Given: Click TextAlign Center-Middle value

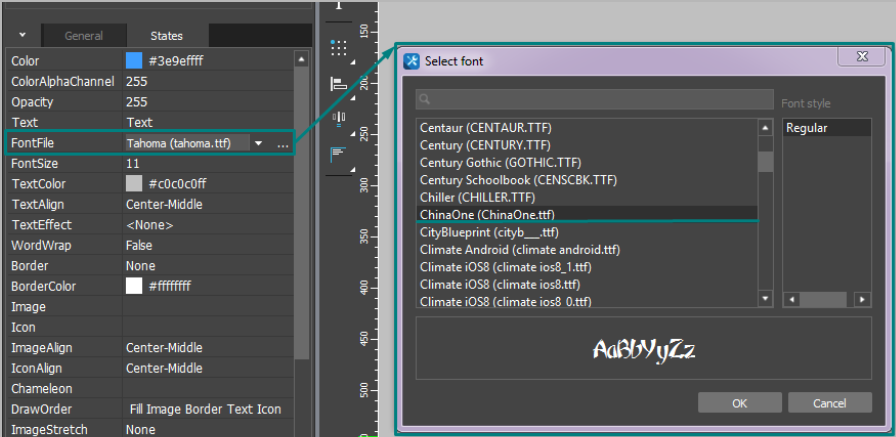Looking at the screenshot, I should click(164, 205).
